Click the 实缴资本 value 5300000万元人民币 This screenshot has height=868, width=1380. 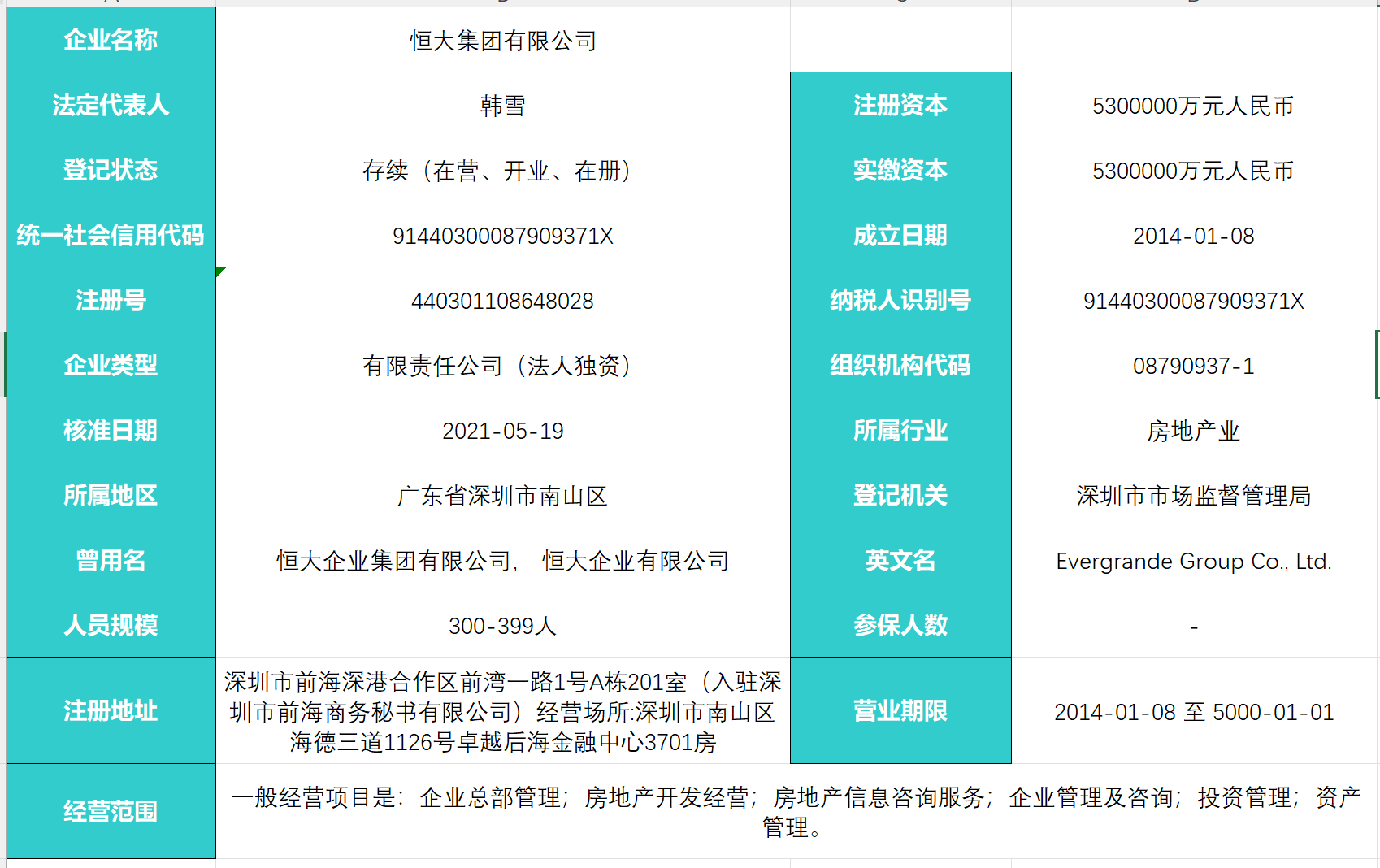coord(1194,170)
